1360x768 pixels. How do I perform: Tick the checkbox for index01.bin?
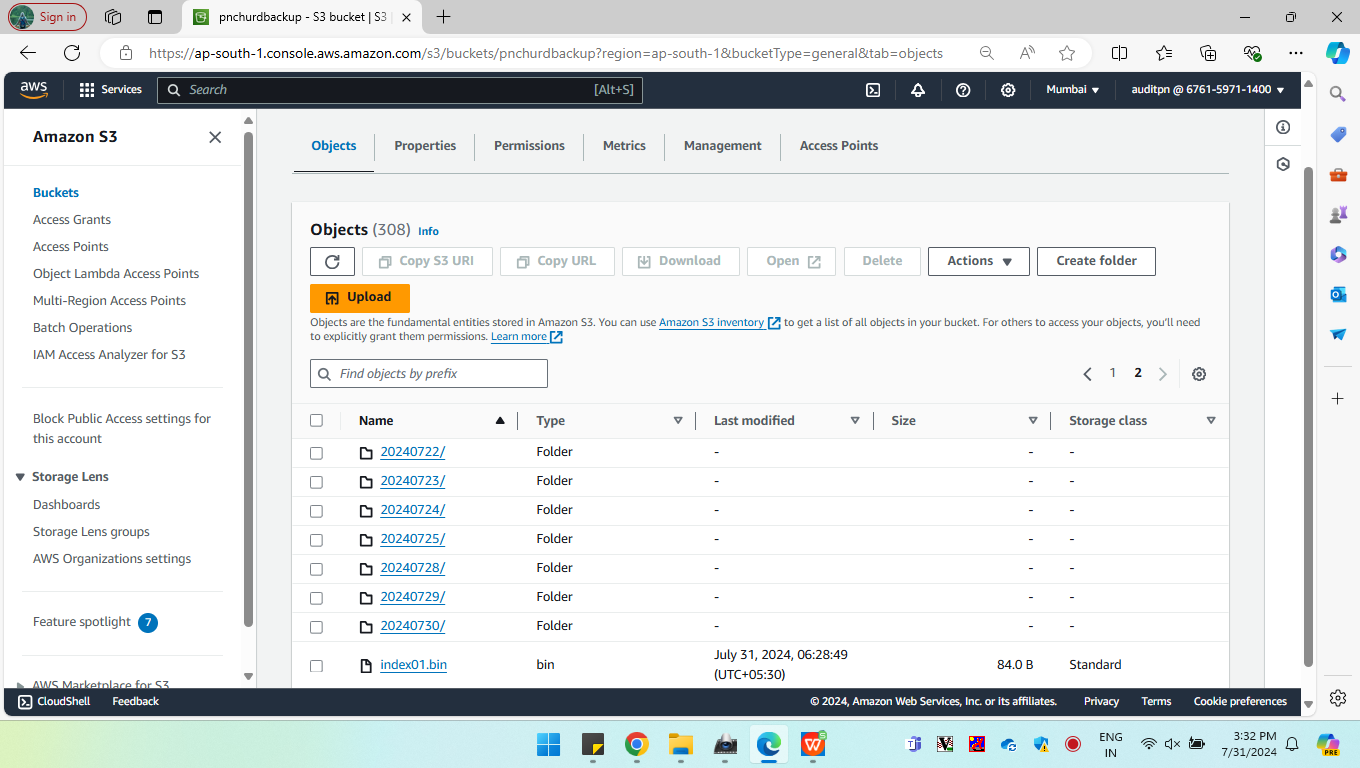point(316,666)
